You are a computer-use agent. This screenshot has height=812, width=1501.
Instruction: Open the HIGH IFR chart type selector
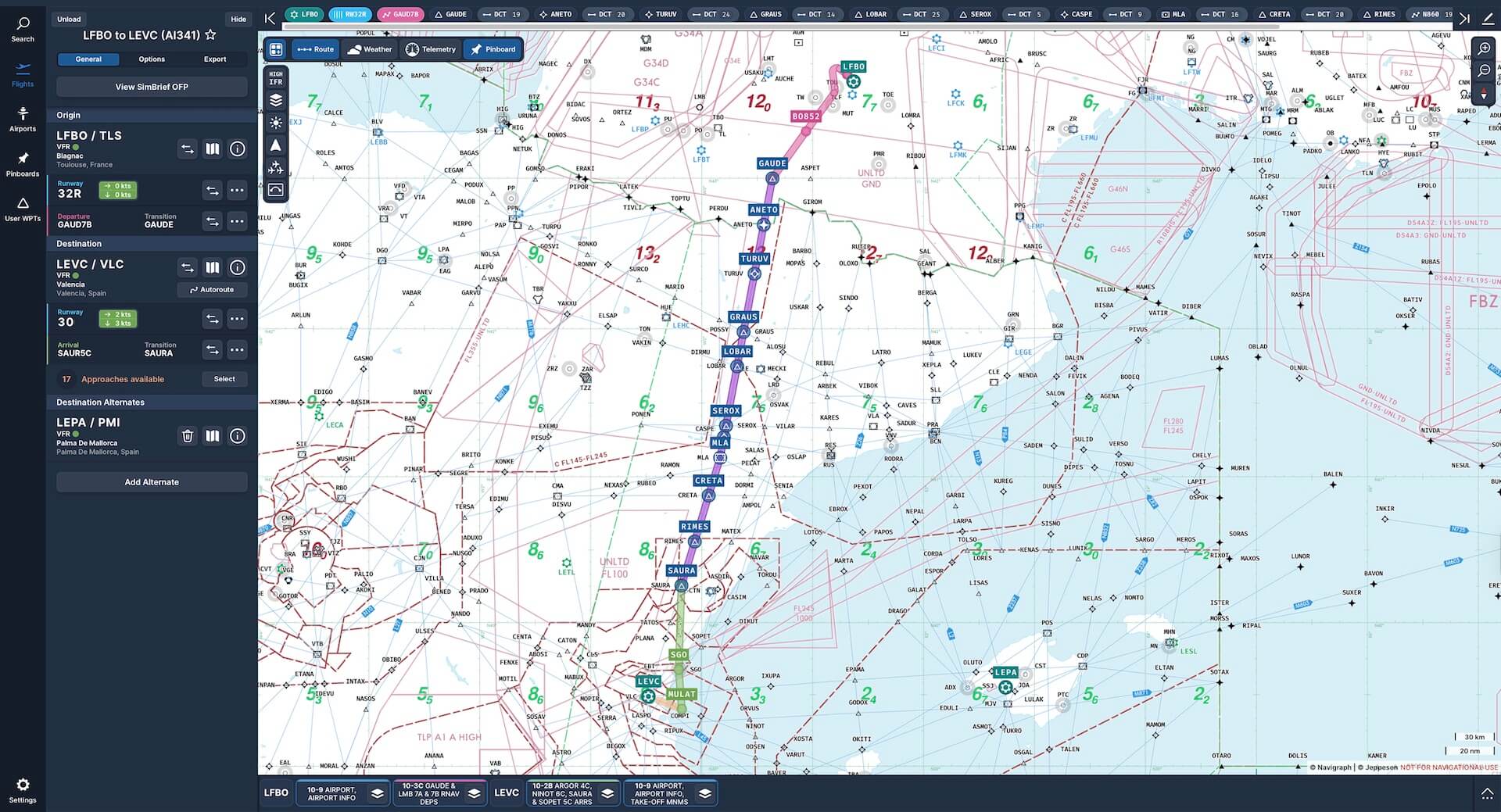pyautogui.click(x=276, y=78)
